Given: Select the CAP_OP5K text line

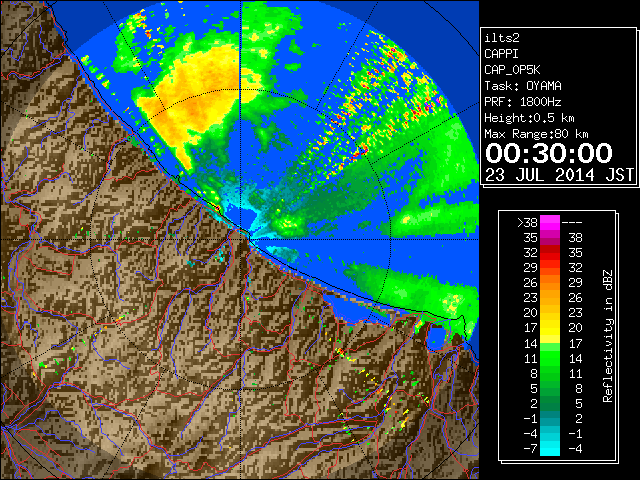Looking at the screenshot, I should pyautogui.click(x=512, y=70).
